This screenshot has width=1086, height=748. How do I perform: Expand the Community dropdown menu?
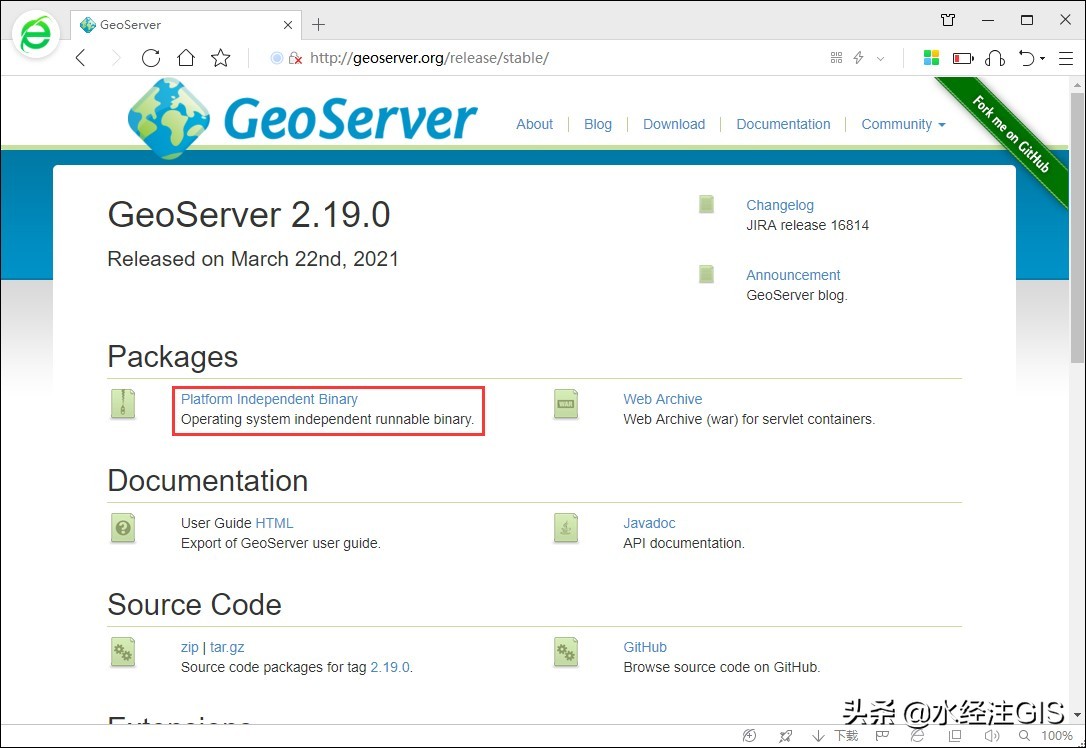(x=903, y=125)
